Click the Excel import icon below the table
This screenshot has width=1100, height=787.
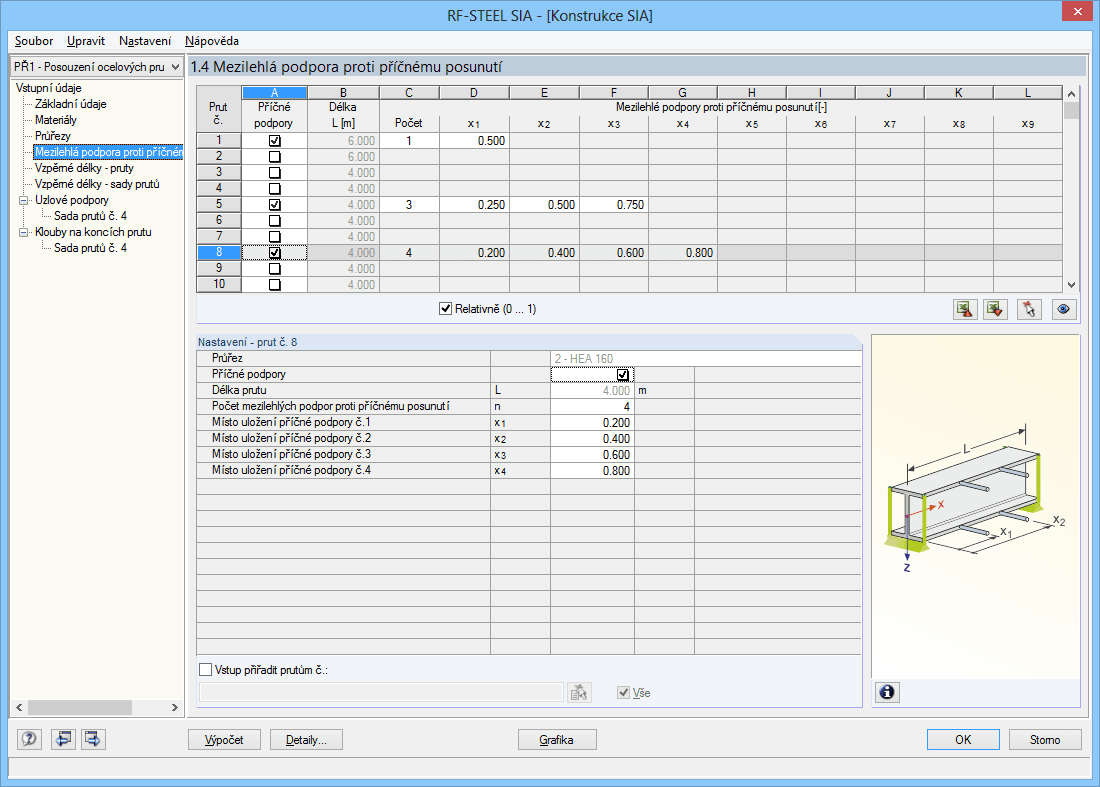click(x=995, y=309)
